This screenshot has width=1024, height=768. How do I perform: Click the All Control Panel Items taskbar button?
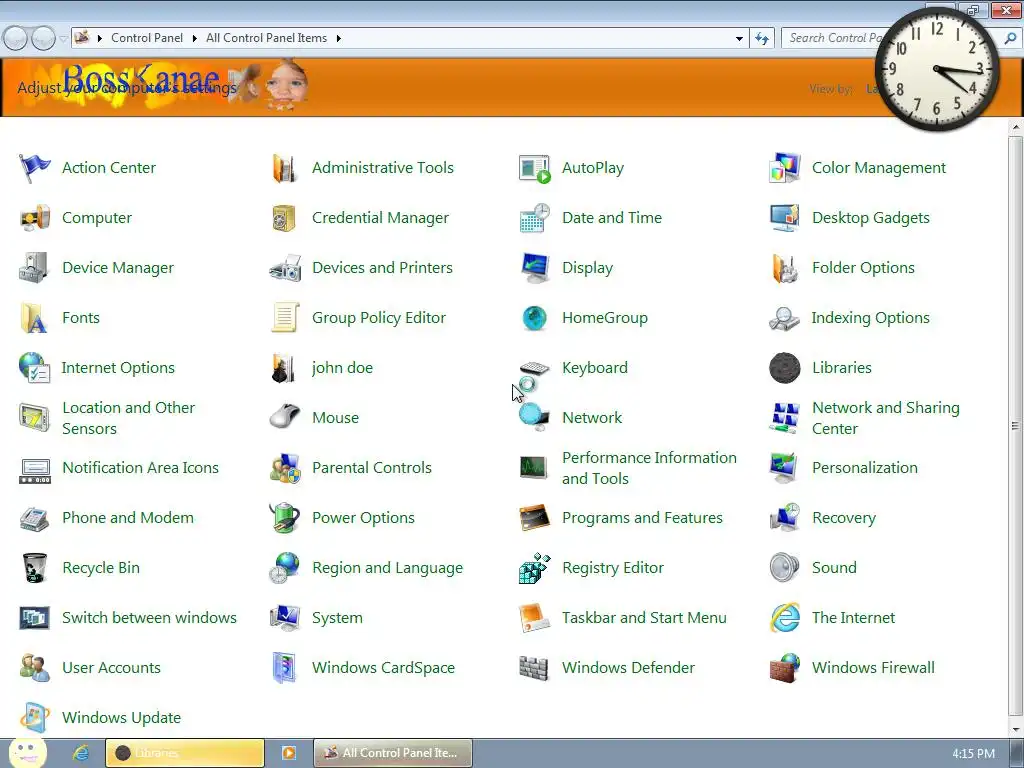tap(392, 753)
